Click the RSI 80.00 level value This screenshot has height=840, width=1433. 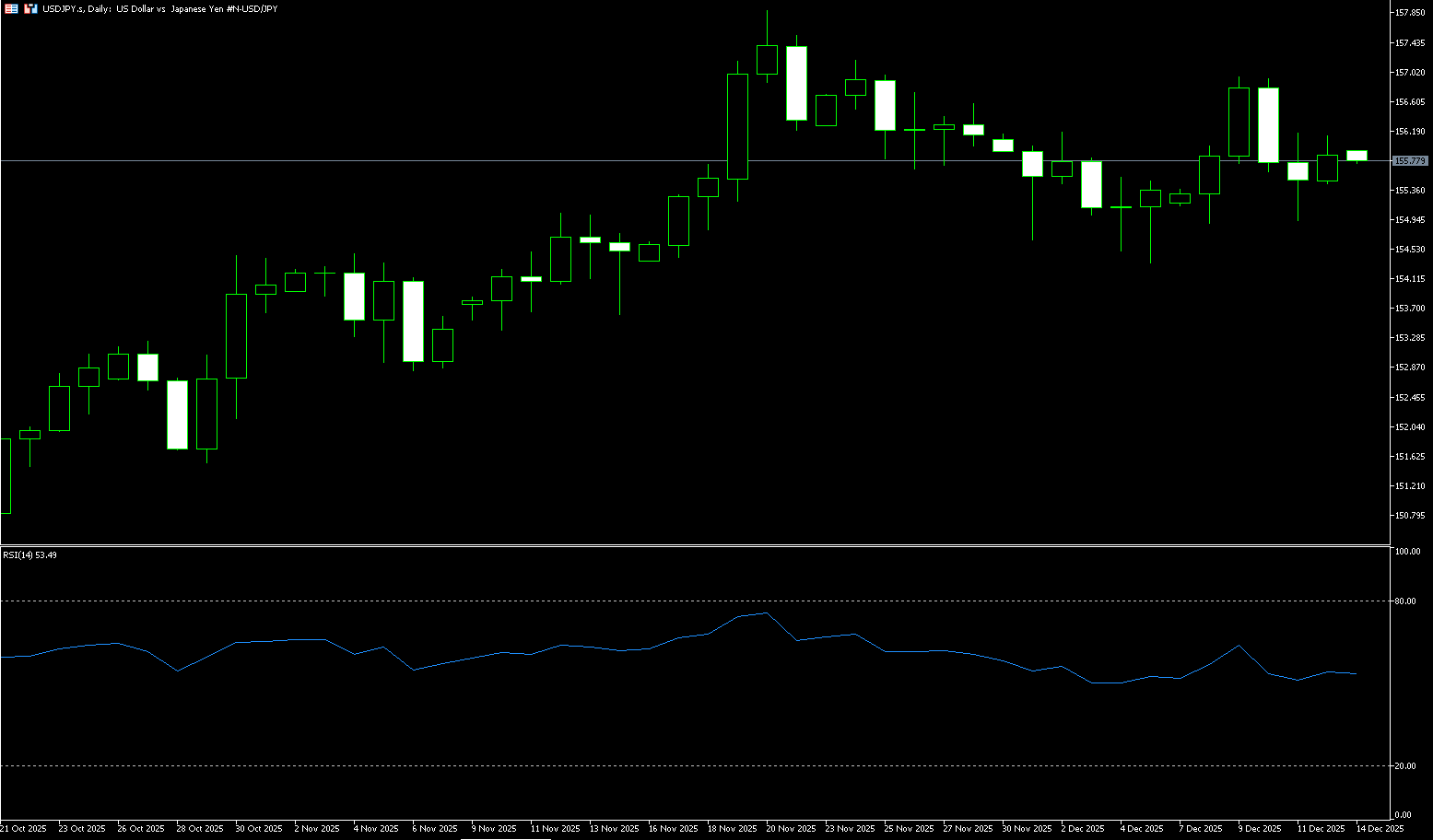click(x=1406, y=601)
